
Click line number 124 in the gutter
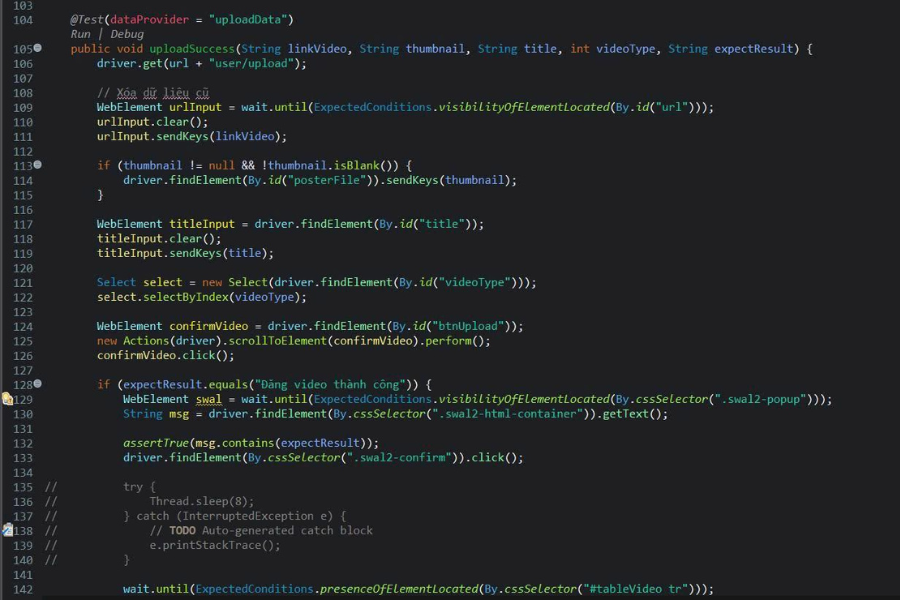[23, 326]
